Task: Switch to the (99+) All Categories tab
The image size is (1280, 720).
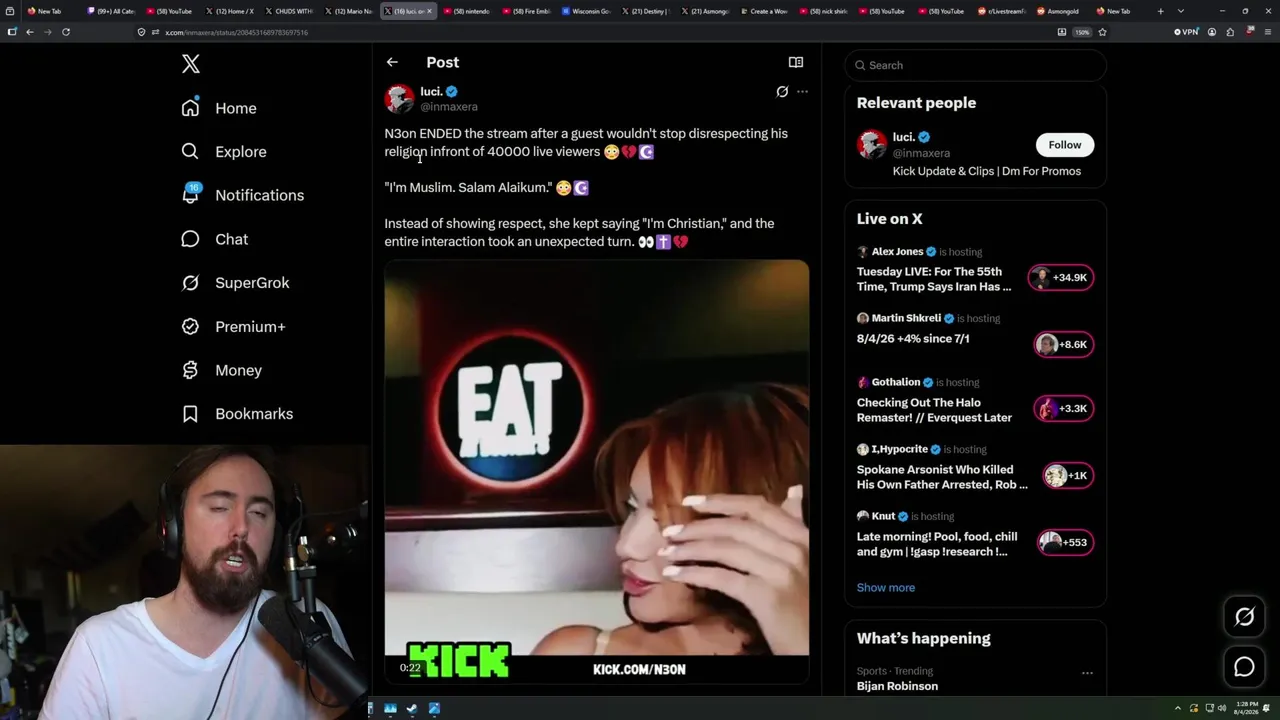Action: point(111,11)
